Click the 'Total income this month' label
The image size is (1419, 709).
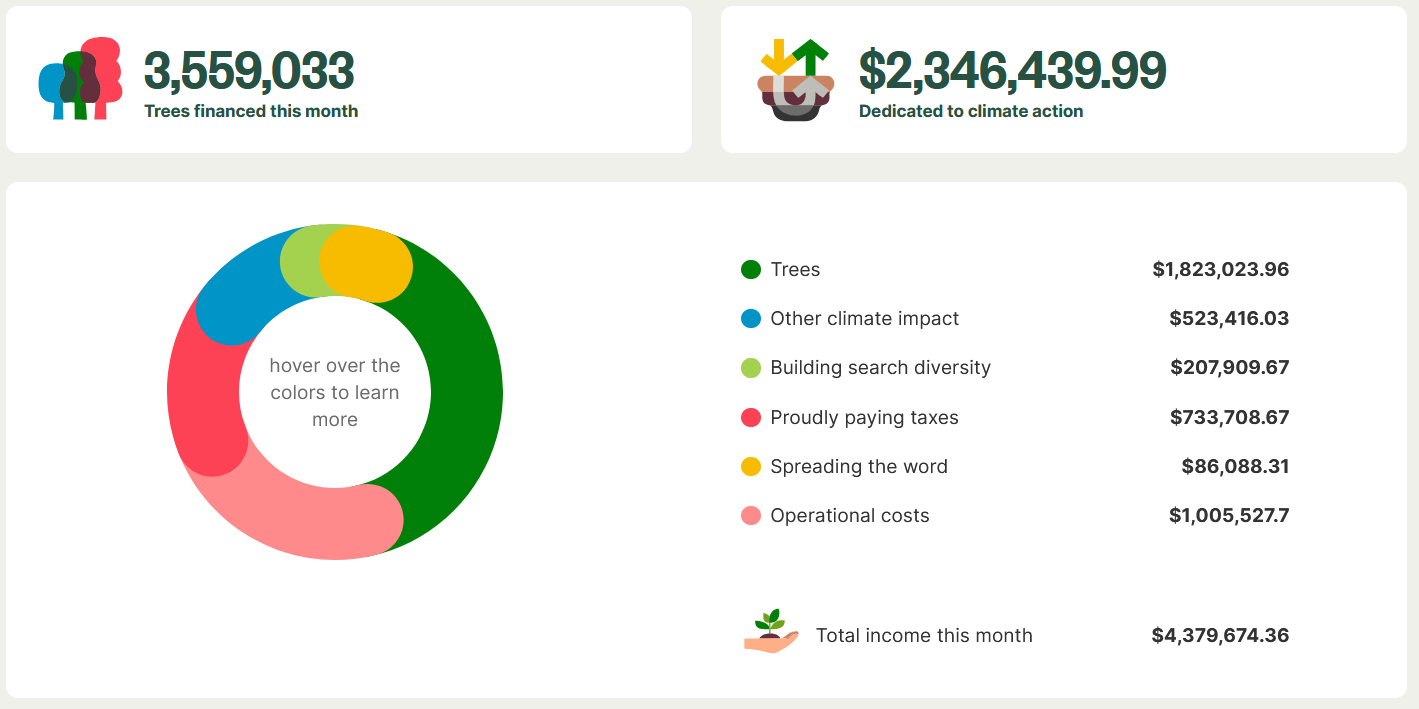click(924, 635)
